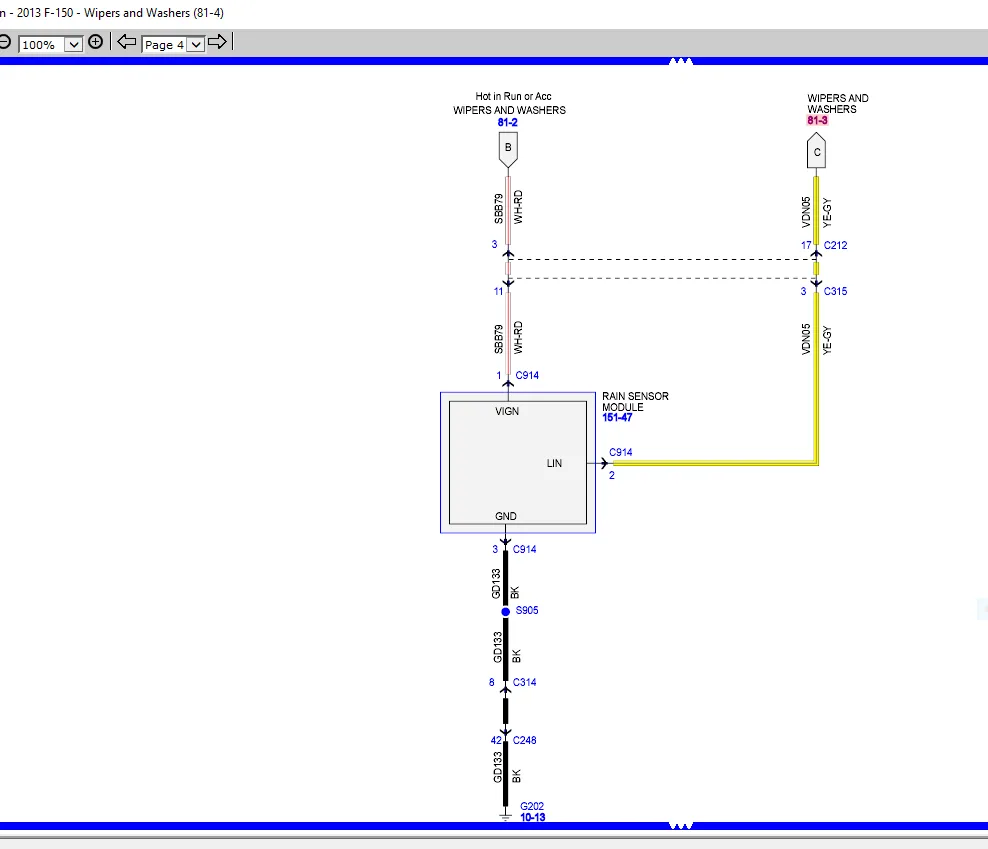This screenshot has height=849, width=988.
Task: Click the C248 connector label
Action: (x=524, y=740)
